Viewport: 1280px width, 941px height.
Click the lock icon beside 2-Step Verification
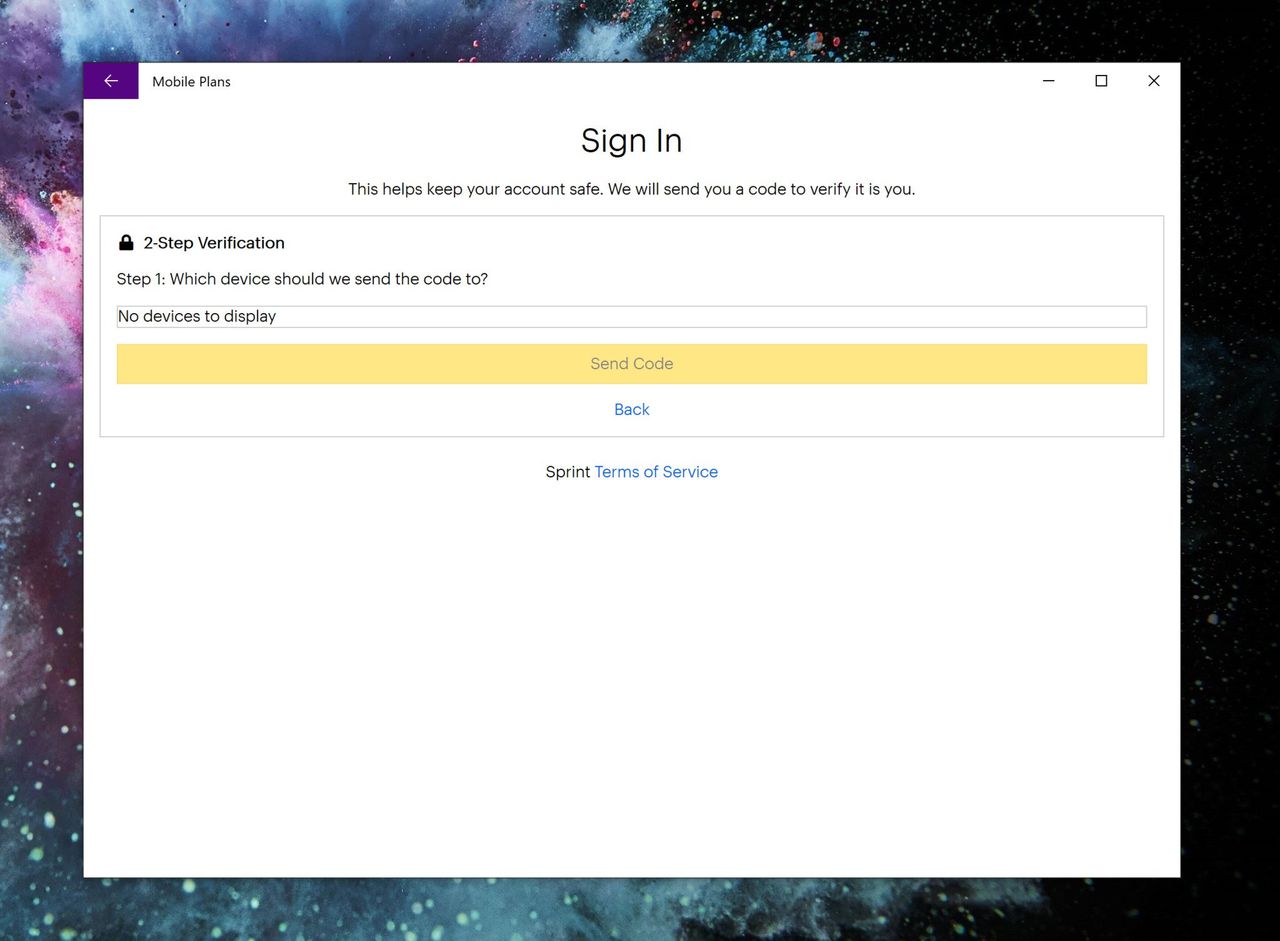(126, 242)
